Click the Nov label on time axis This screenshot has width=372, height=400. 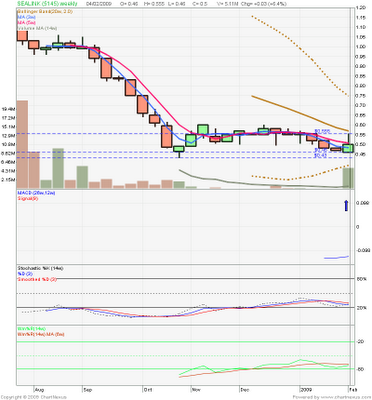[196, 389]
